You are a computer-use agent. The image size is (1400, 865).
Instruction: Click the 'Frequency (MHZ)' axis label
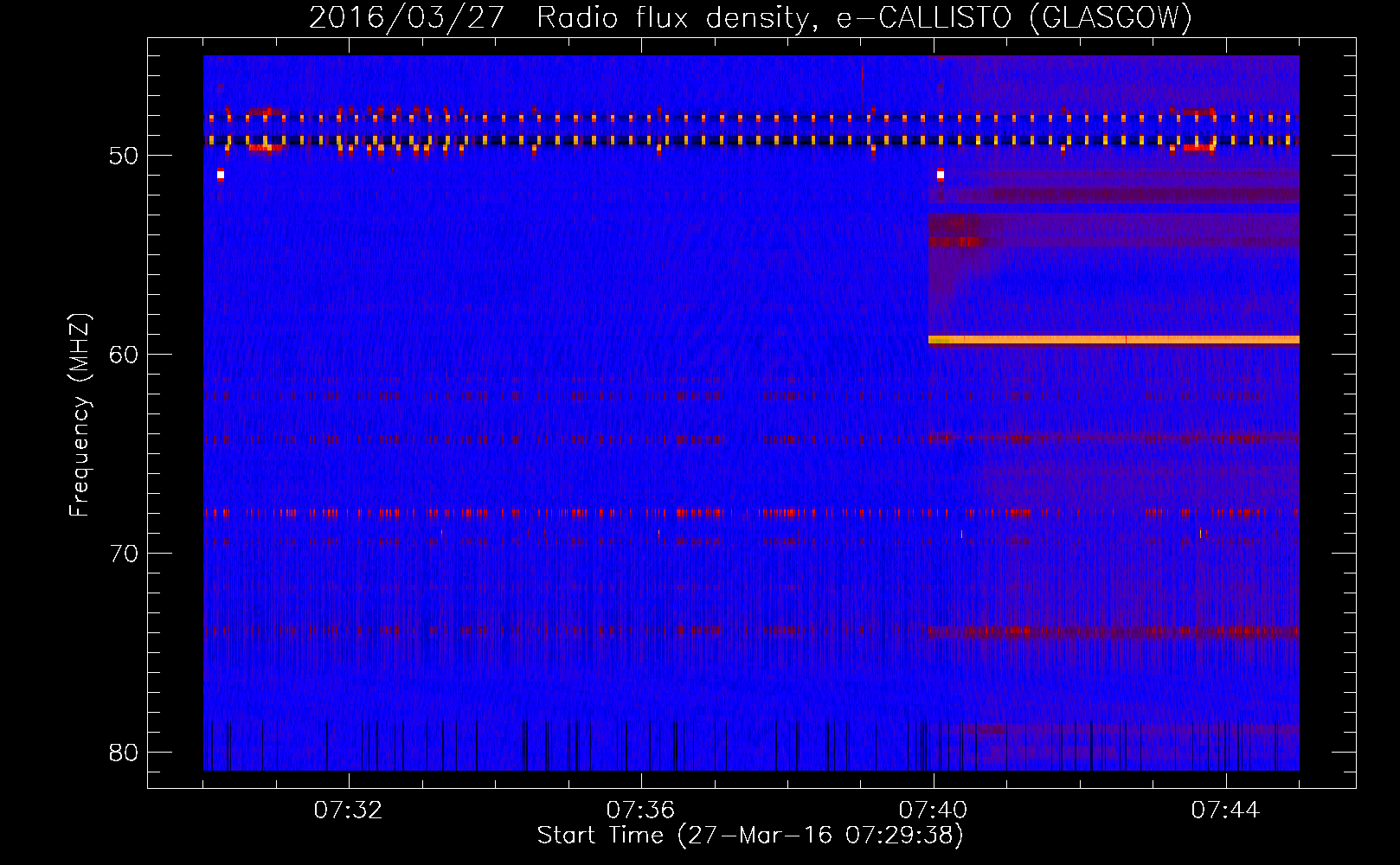click(80, 414)
